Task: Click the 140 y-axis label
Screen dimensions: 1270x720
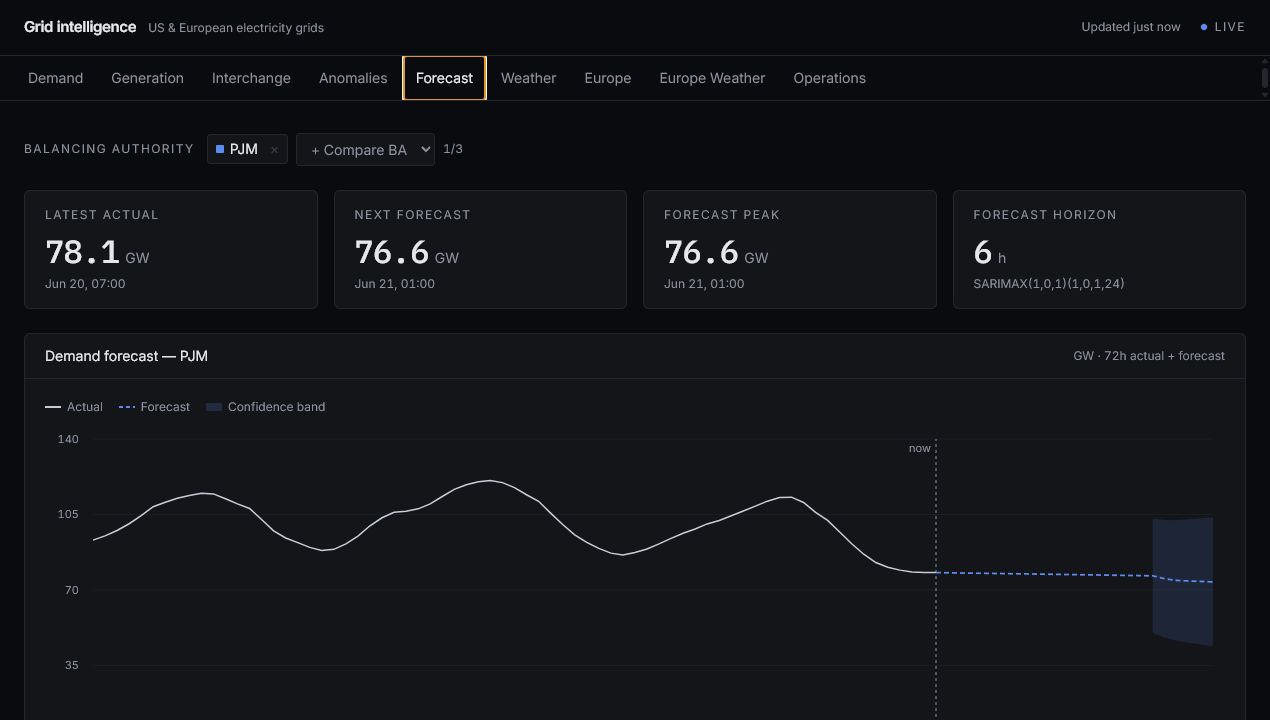Action: [68, 439]
